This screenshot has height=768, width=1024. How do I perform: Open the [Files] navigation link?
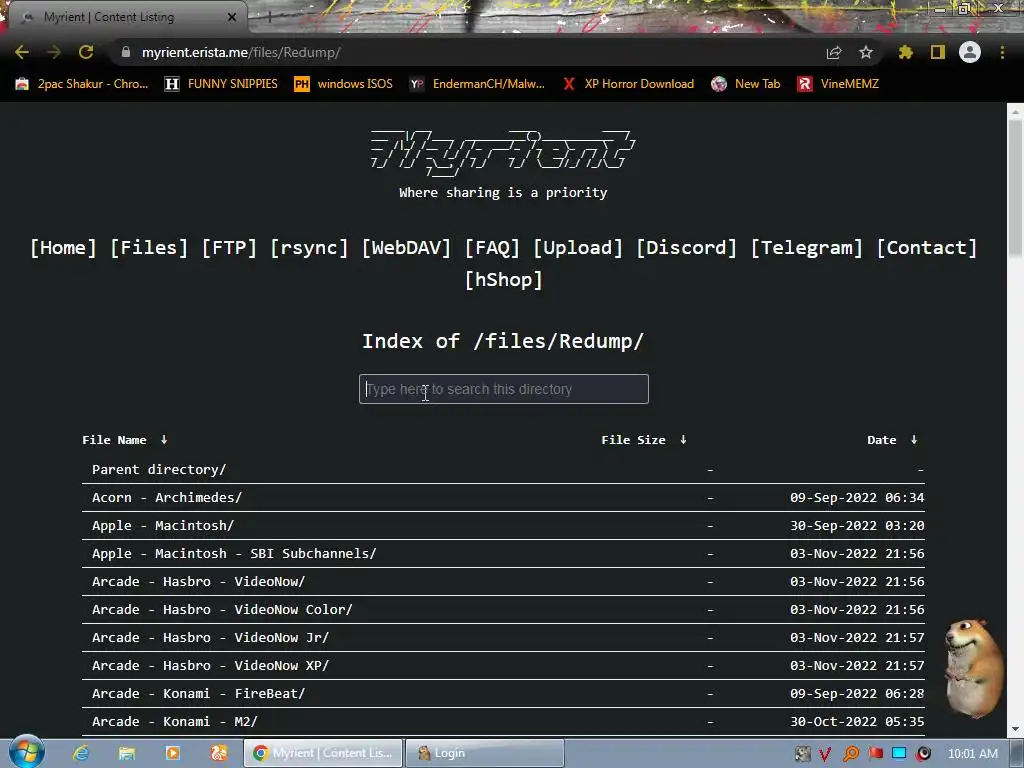coord(149,248)
